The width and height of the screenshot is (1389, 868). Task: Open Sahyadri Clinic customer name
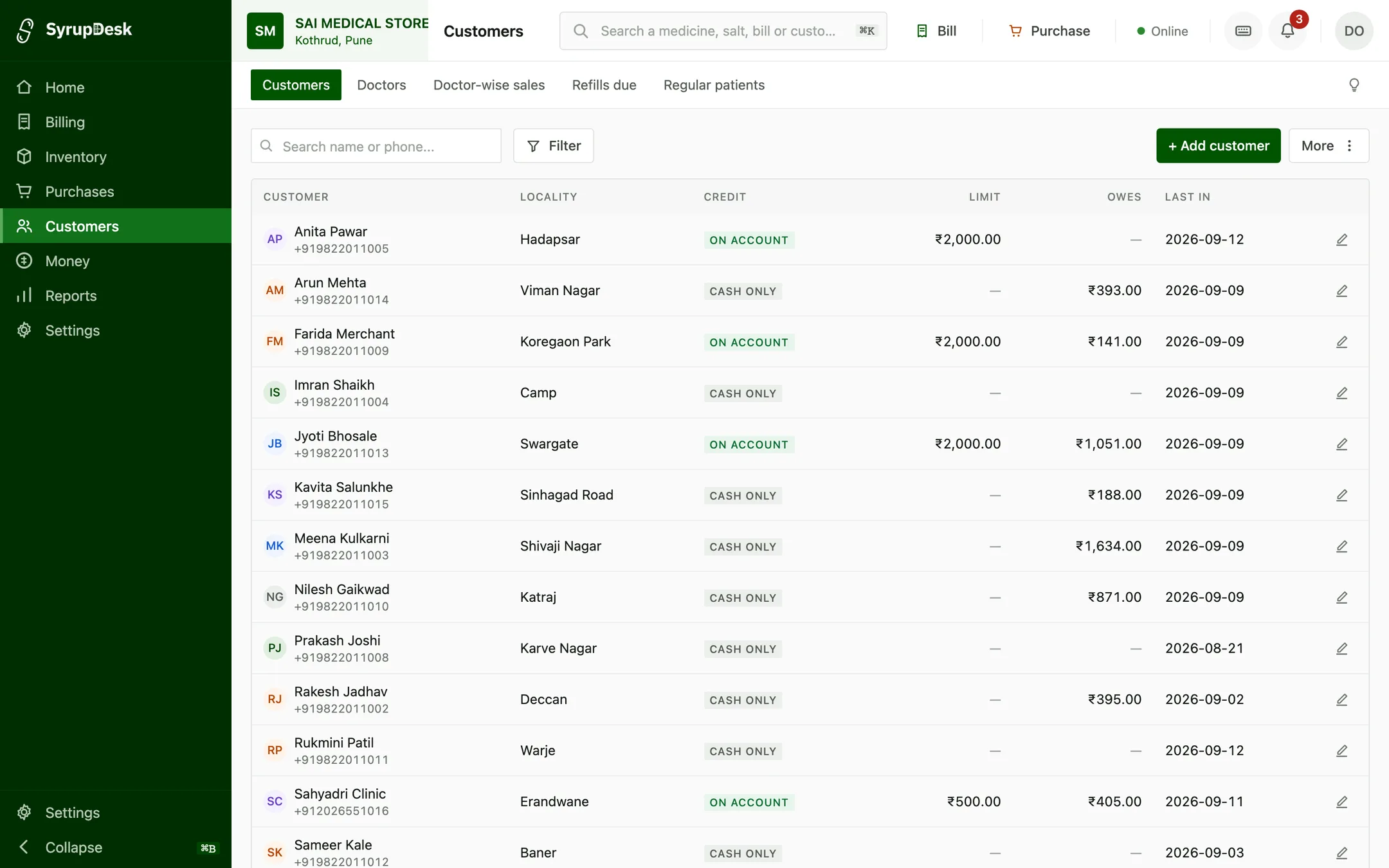click(340, 794)
